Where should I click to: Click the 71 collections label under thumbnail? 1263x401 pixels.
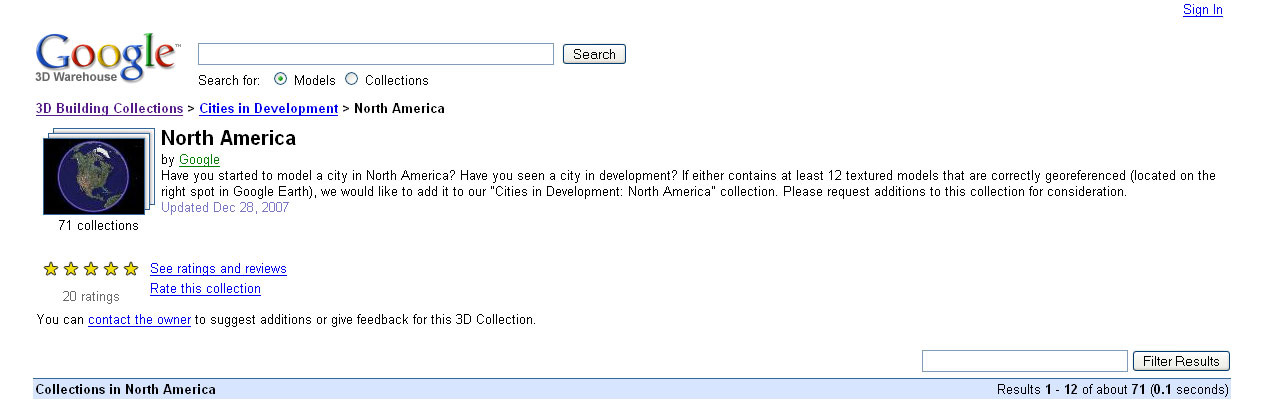pyautogui.click(x=98, y=226)
